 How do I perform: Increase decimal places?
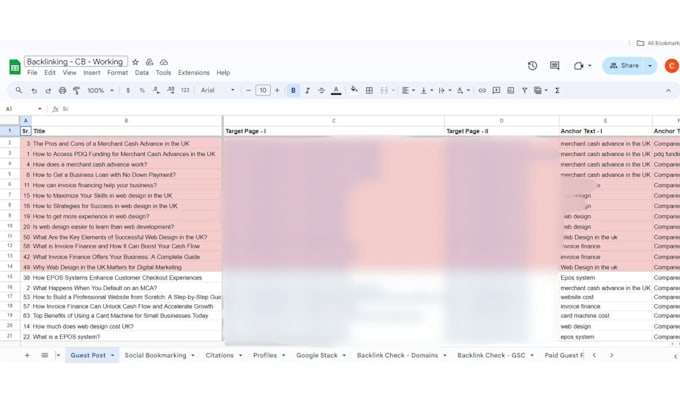click(171, 91)
